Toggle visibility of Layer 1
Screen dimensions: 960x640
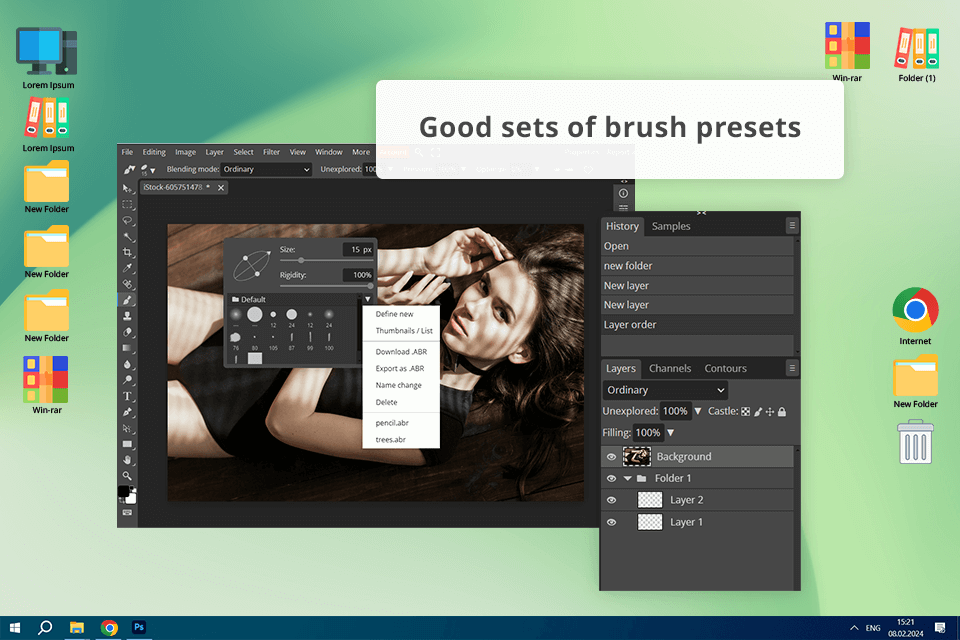(x=612, y=522)
